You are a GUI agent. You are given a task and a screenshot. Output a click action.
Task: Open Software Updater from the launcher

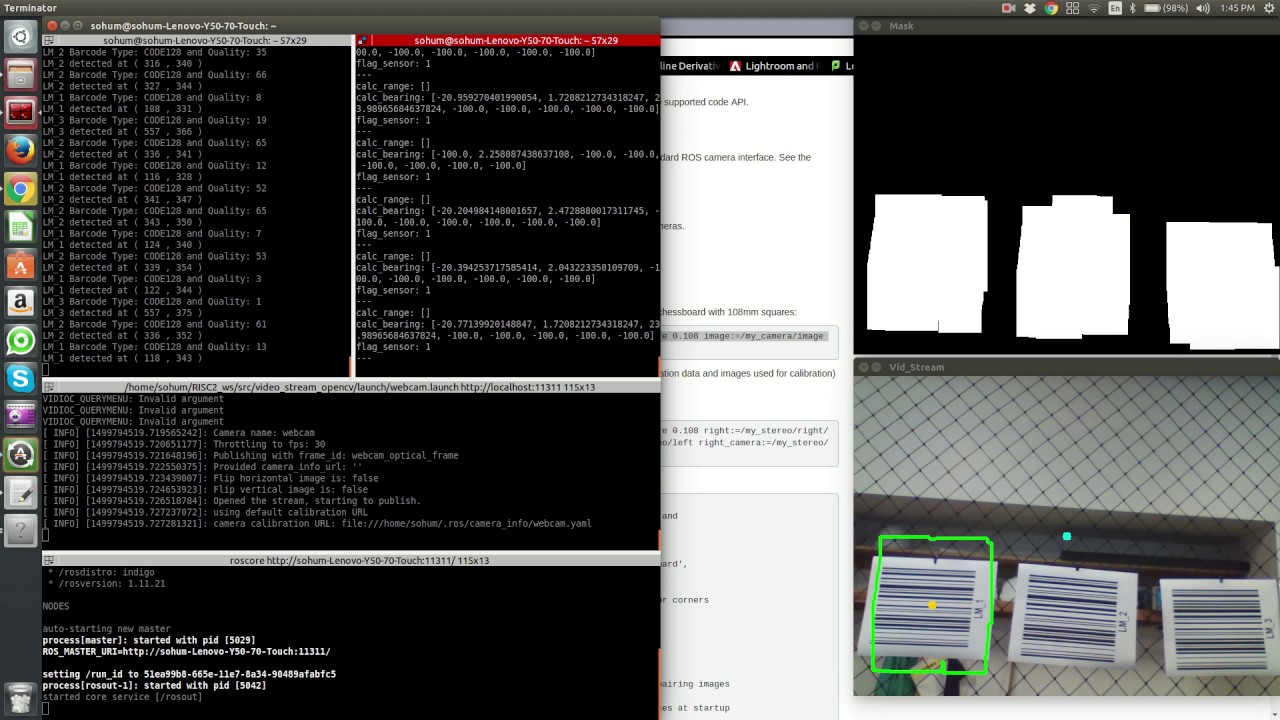(x=20, y=455)
